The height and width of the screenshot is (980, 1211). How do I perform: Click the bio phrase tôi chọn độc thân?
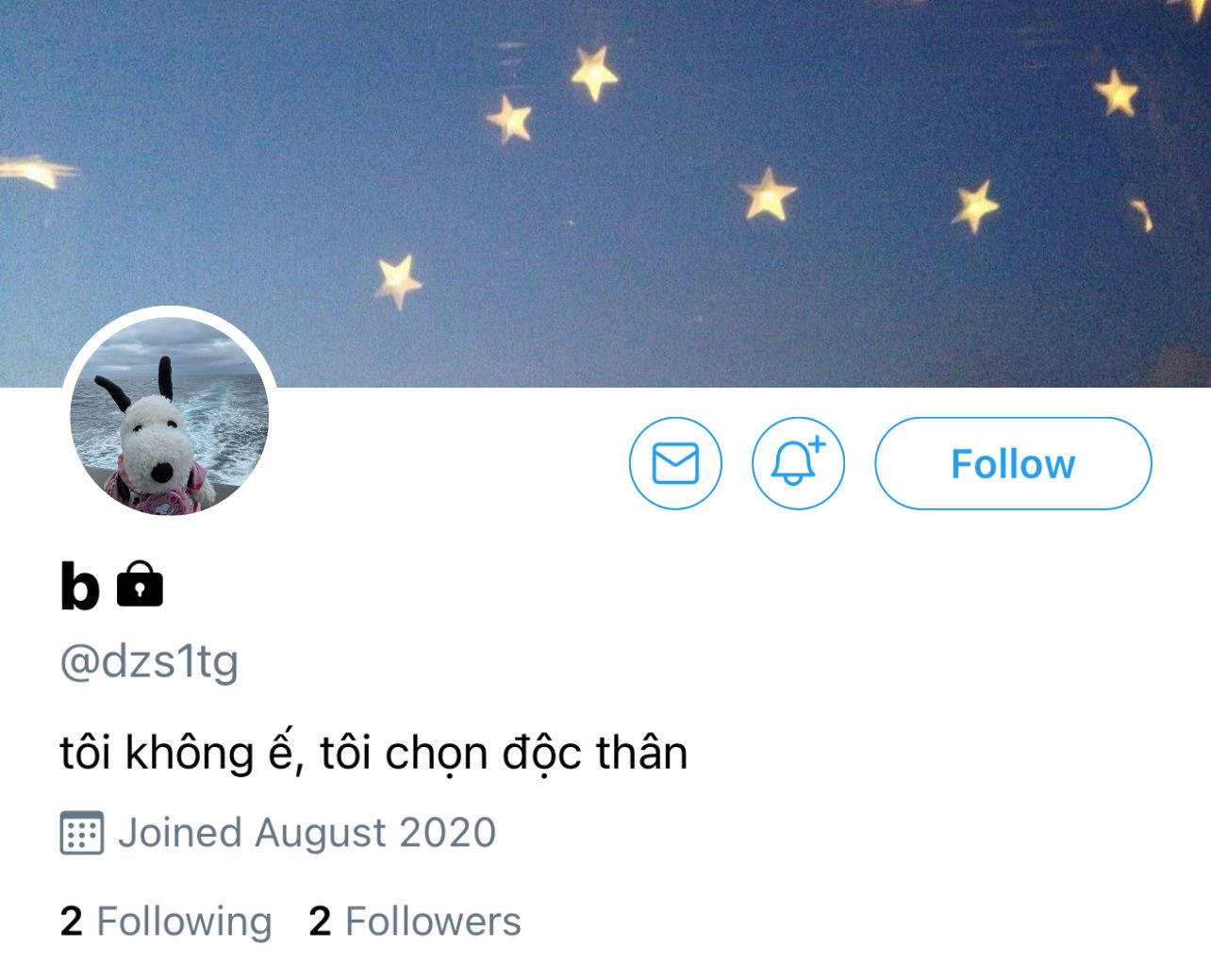point(504,754)
